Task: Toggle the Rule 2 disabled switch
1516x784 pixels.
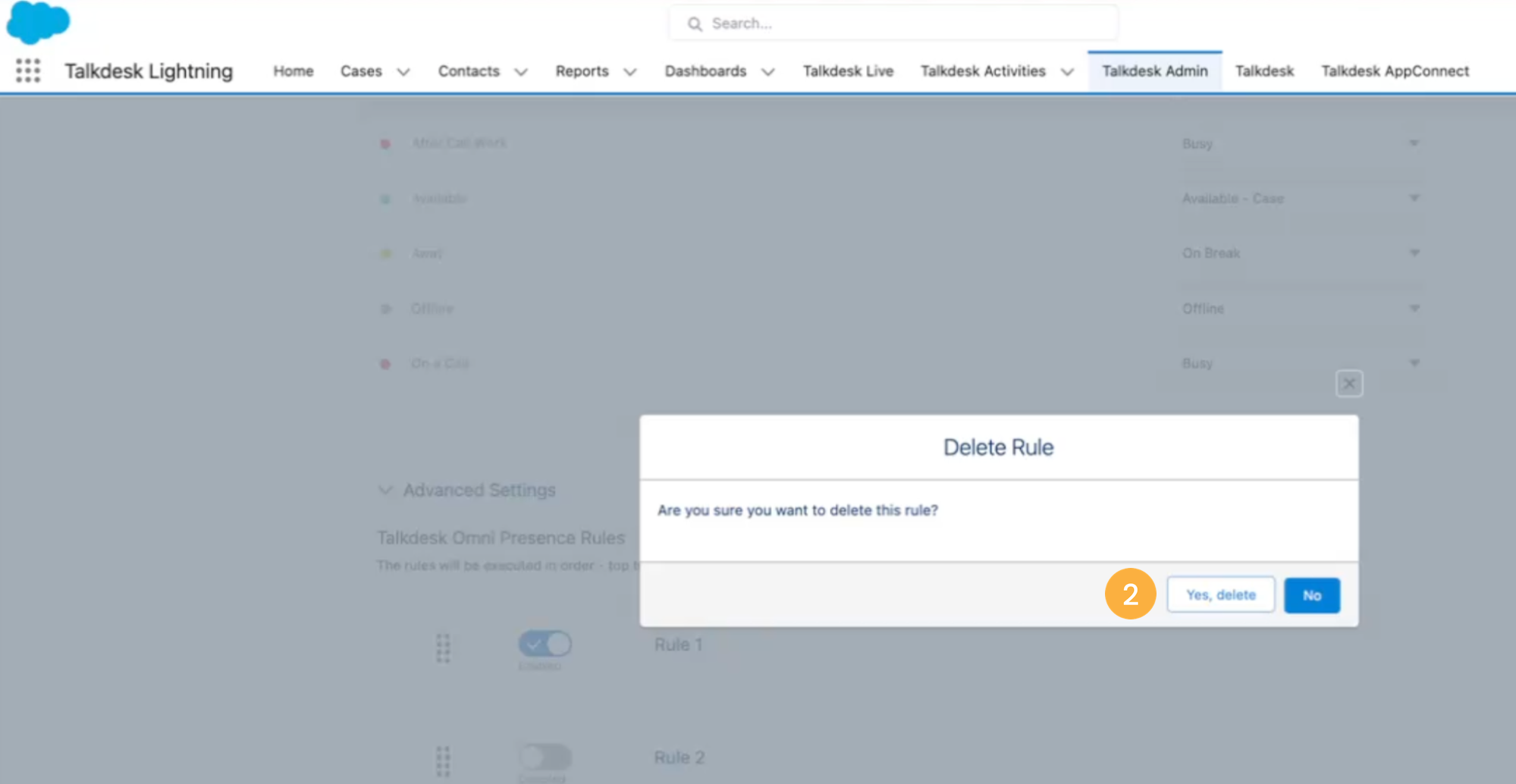Action: [x=545, y=757]
